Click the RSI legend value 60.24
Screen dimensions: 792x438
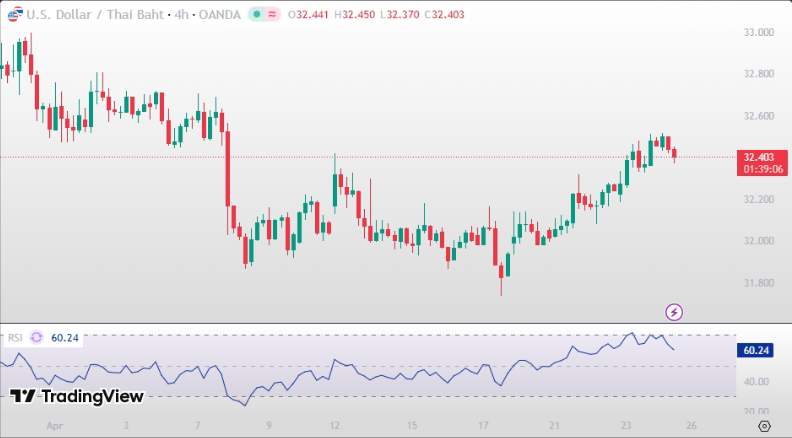pyautogui.click(x=65, y=338)
